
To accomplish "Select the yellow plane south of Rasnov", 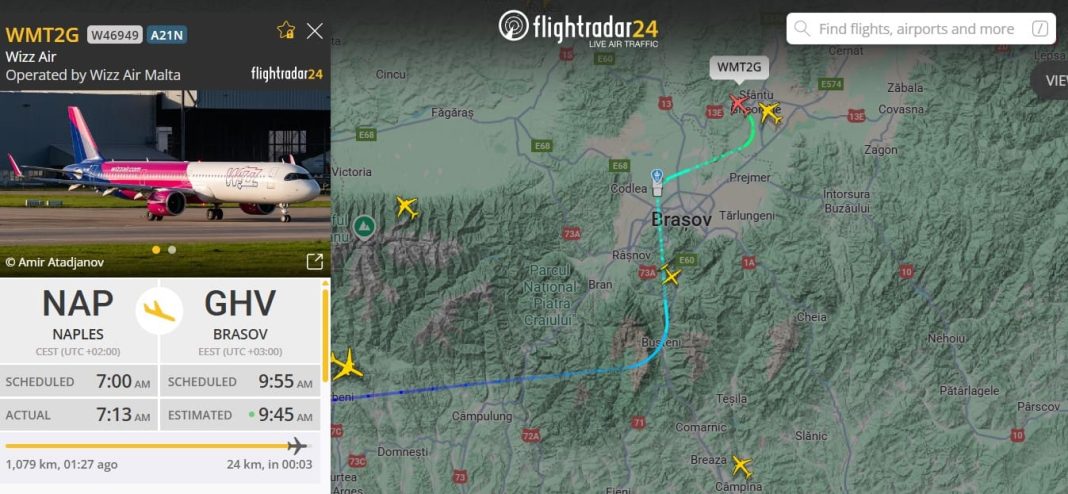I will coord(671,276).
